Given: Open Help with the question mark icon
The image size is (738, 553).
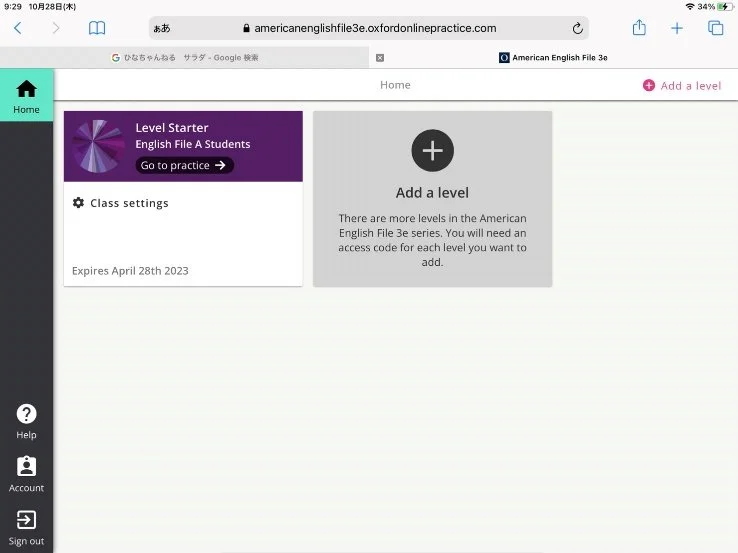Looking at the screenshot, I should [x=26, y=414].
